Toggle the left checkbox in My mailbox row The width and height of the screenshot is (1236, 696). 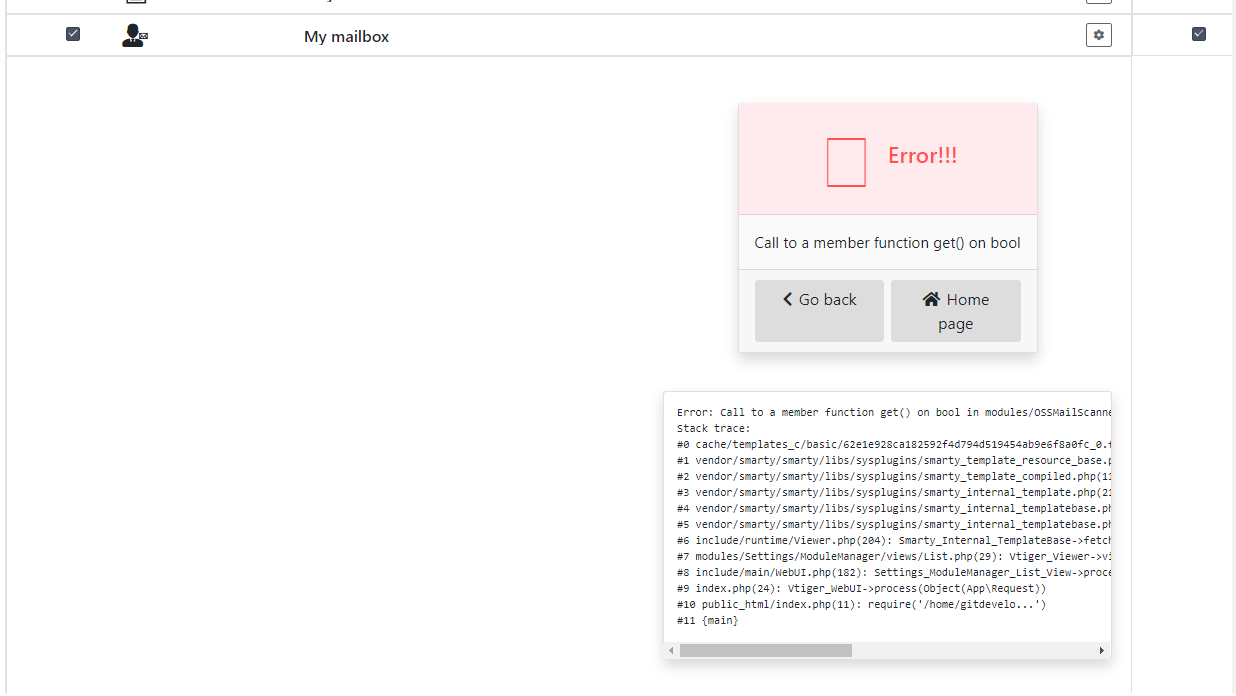coord(73,34)
